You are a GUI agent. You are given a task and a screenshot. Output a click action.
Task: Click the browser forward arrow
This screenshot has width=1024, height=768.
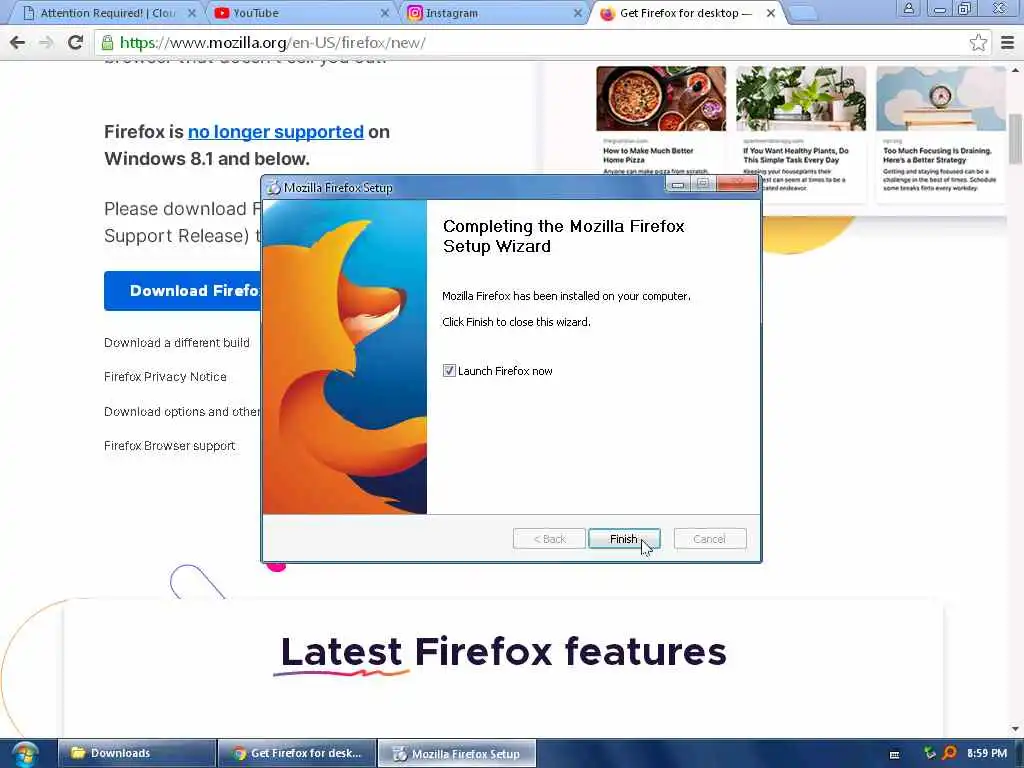click(x=46, y=43)
